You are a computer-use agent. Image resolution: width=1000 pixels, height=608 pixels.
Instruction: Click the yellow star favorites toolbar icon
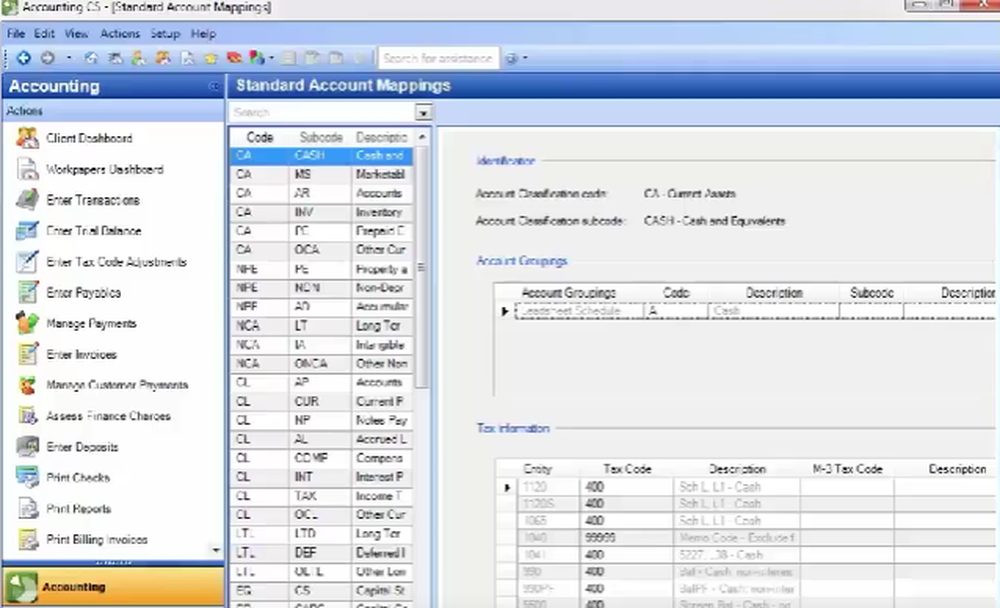[211, 58]
